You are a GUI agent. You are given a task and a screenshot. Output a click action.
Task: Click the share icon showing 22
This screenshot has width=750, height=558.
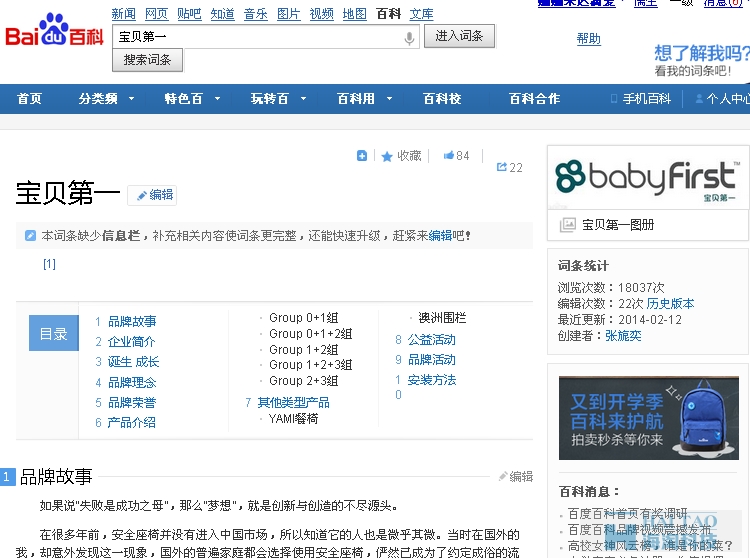point(501,167)
